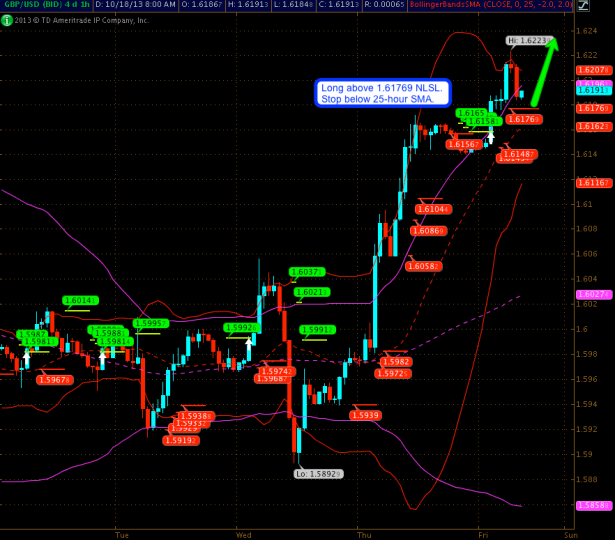615x540 pixels.
Task: Click the green 1.6014 level label
Action: 79,300
